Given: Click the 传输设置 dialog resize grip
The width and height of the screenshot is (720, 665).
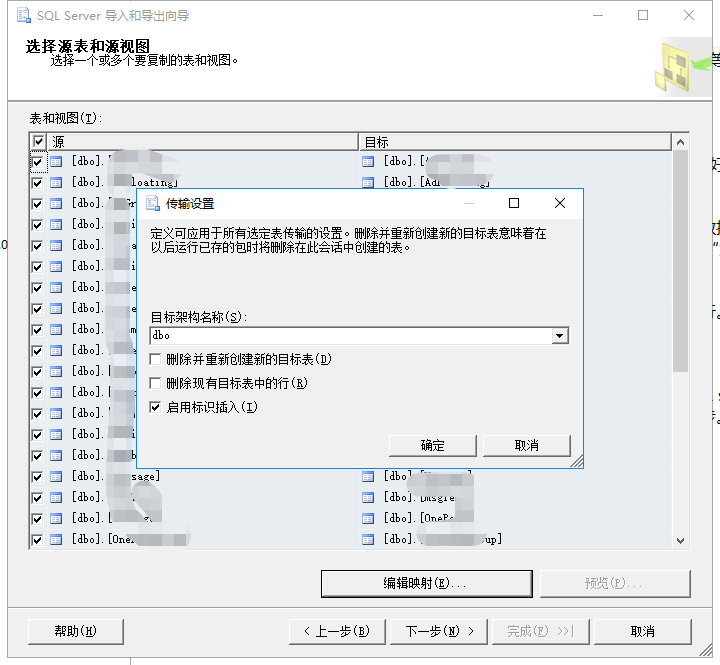Looking at the screenshot, I should pos(577,462).
